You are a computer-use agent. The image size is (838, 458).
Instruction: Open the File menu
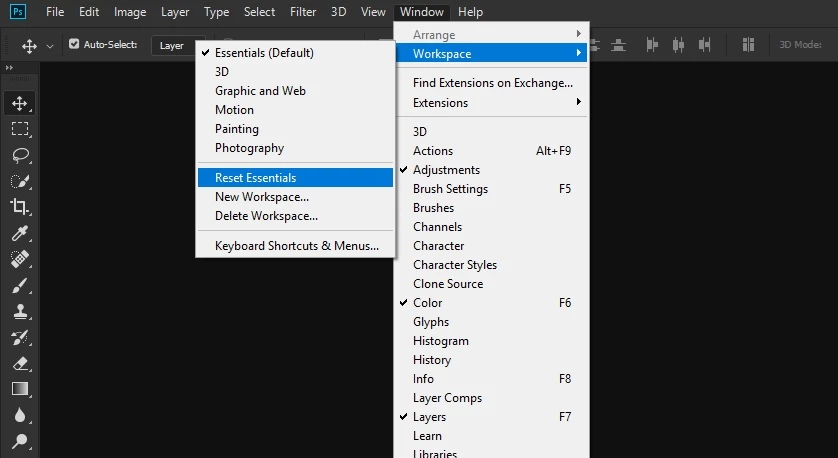coord(55,12)
